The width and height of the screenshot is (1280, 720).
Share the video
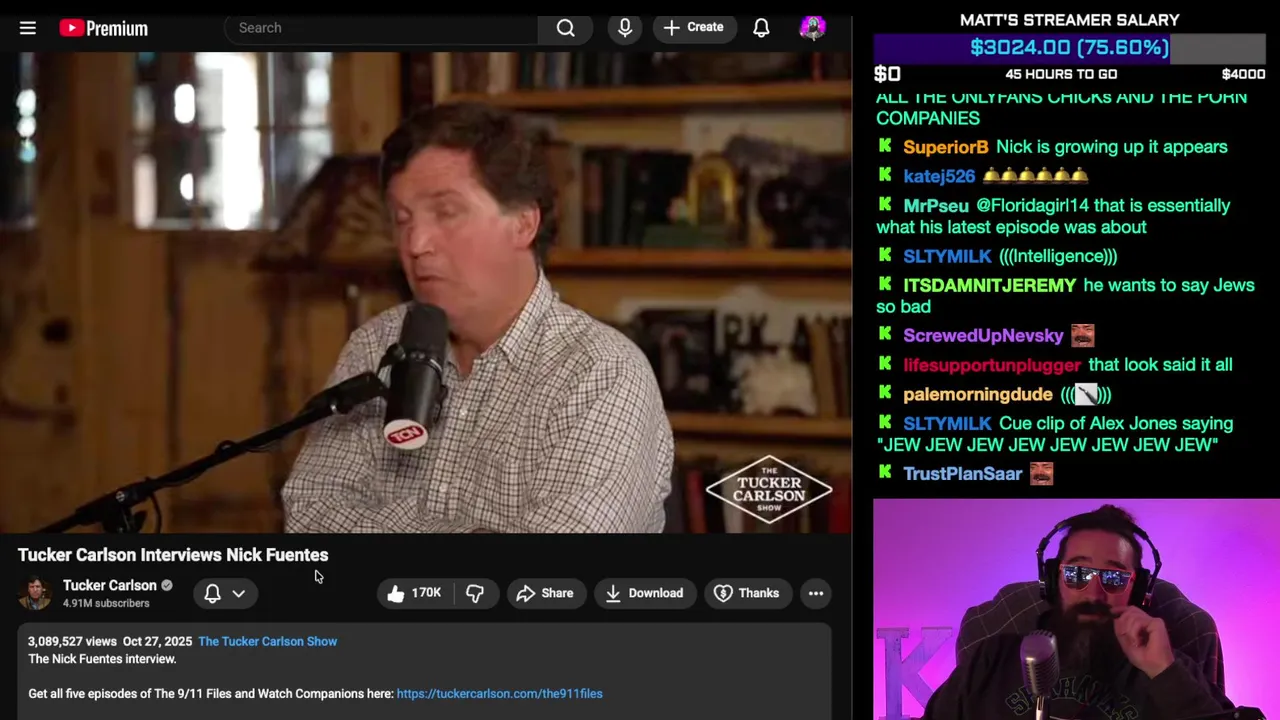[x=545, y=593]
